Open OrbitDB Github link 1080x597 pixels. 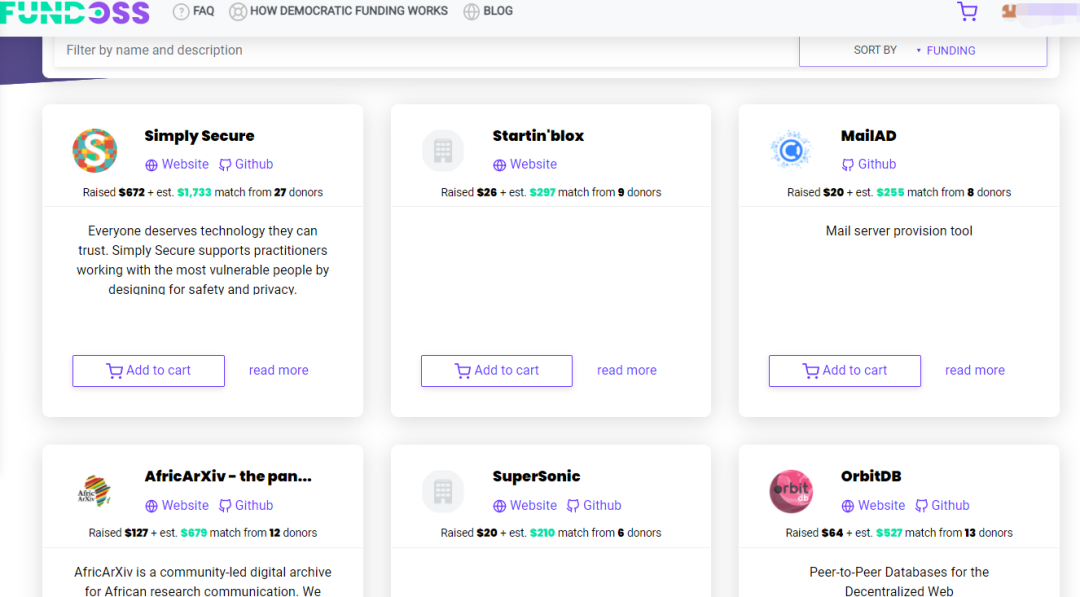click(x=942, y=505)
